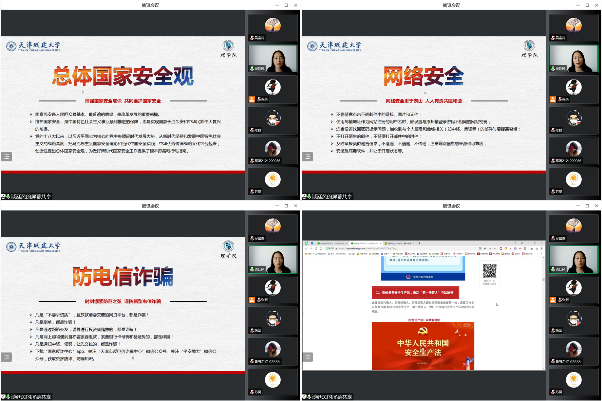Select the top participant avatar in the 总体国家安全观 window

click(272, 25)
